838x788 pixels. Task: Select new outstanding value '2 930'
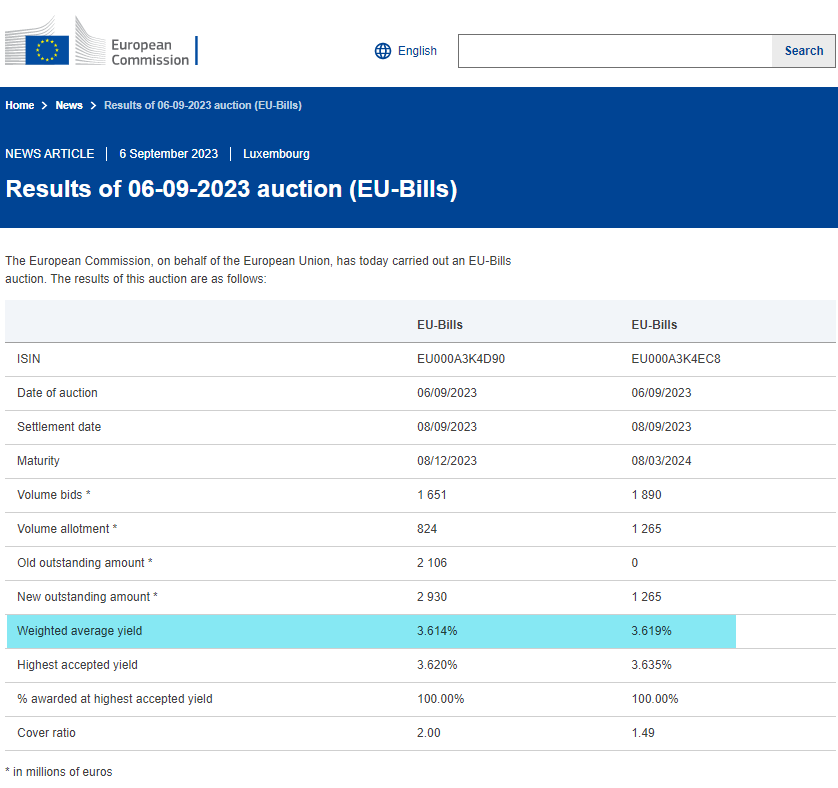[432, 597]
